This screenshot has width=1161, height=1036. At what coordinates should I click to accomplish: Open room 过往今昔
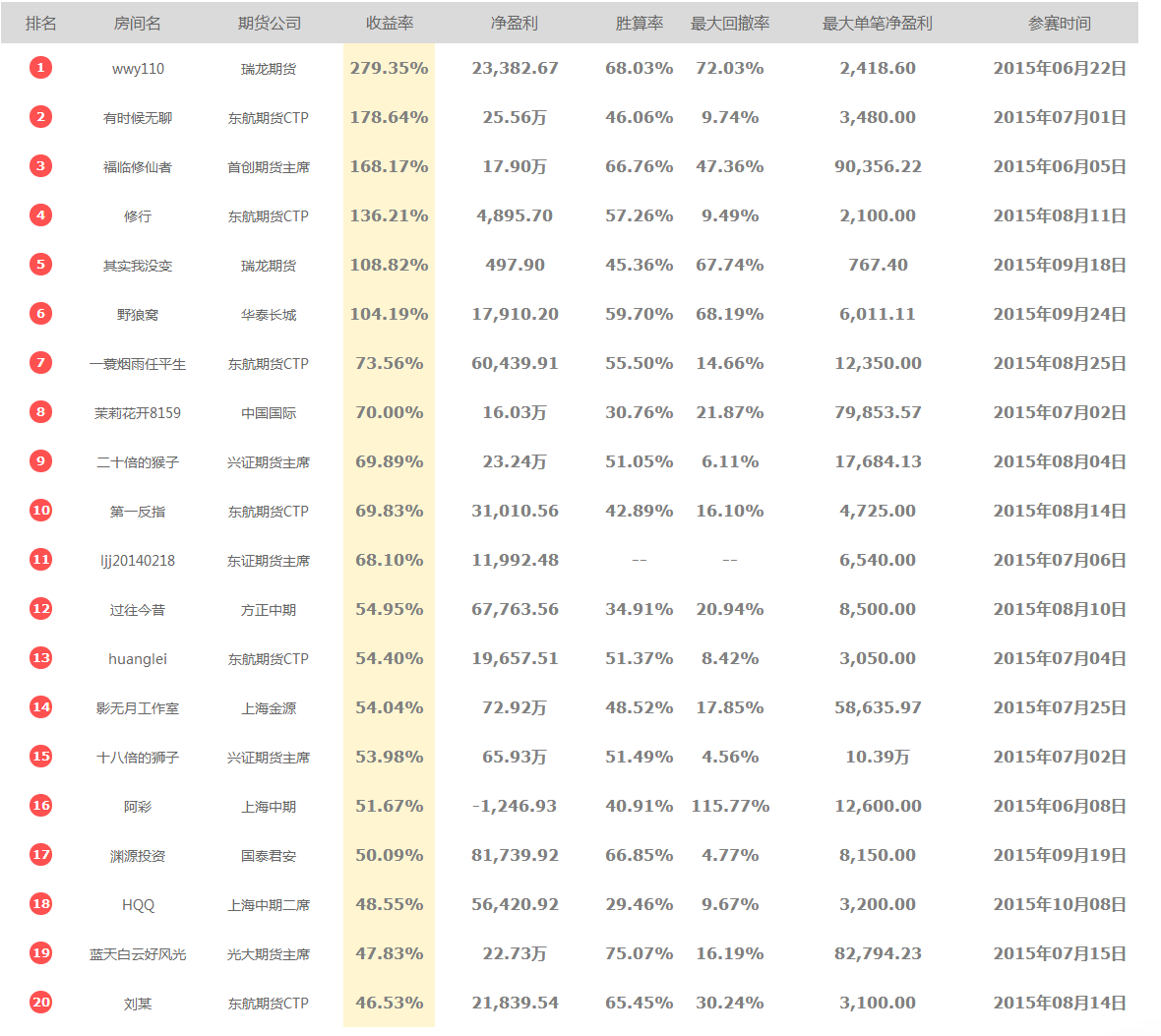tap(138, 610)
